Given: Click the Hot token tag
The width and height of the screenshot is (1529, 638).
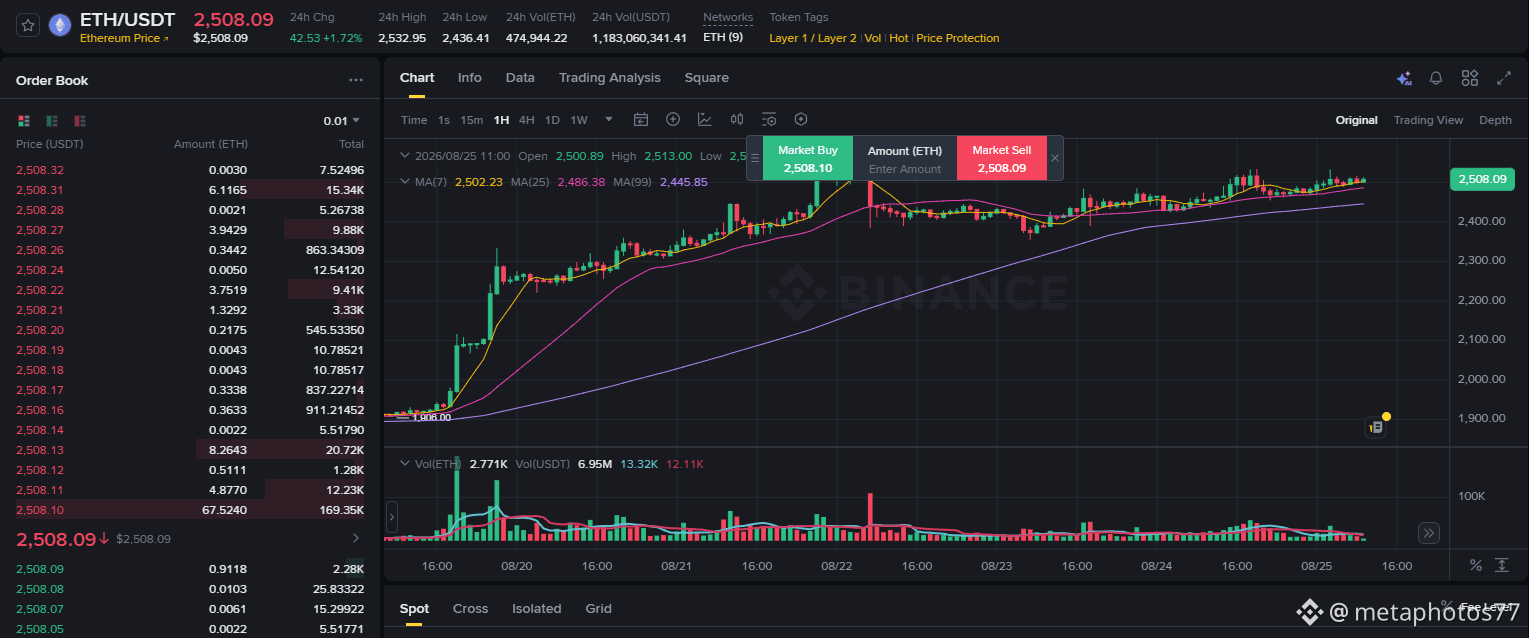Looking at the screenshot, I should pos(899,38).
